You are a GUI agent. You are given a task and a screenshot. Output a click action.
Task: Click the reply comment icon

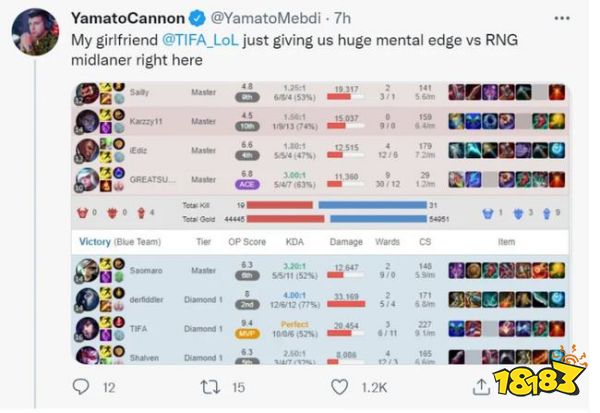81,387
